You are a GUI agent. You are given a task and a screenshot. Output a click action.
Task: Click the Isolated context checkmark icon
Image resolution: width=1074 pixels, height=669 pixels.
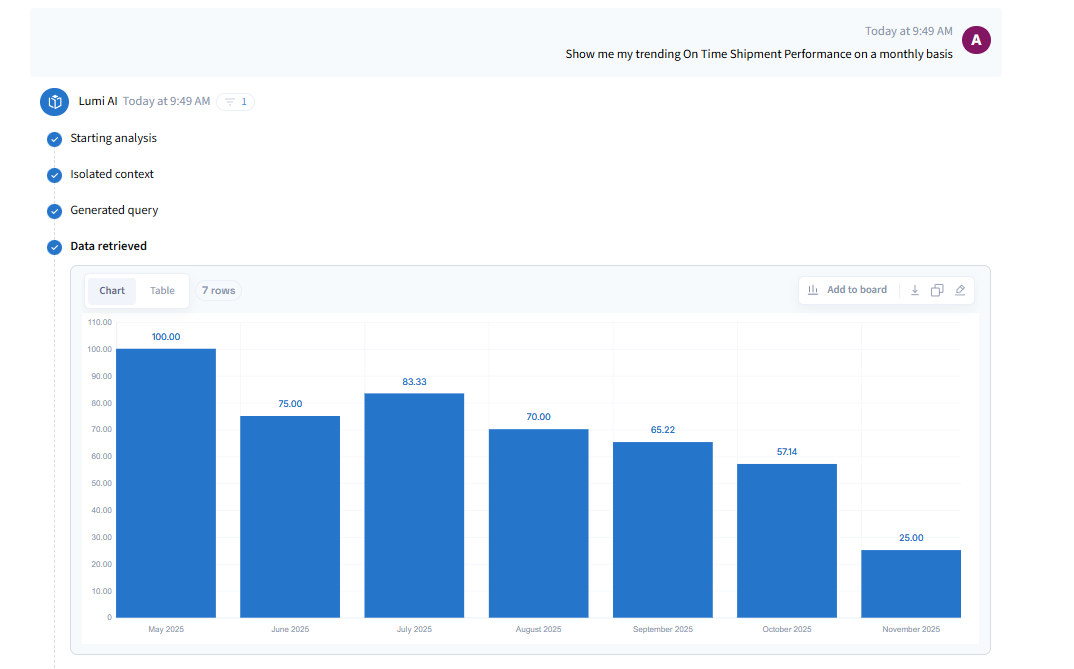point(55,175)
